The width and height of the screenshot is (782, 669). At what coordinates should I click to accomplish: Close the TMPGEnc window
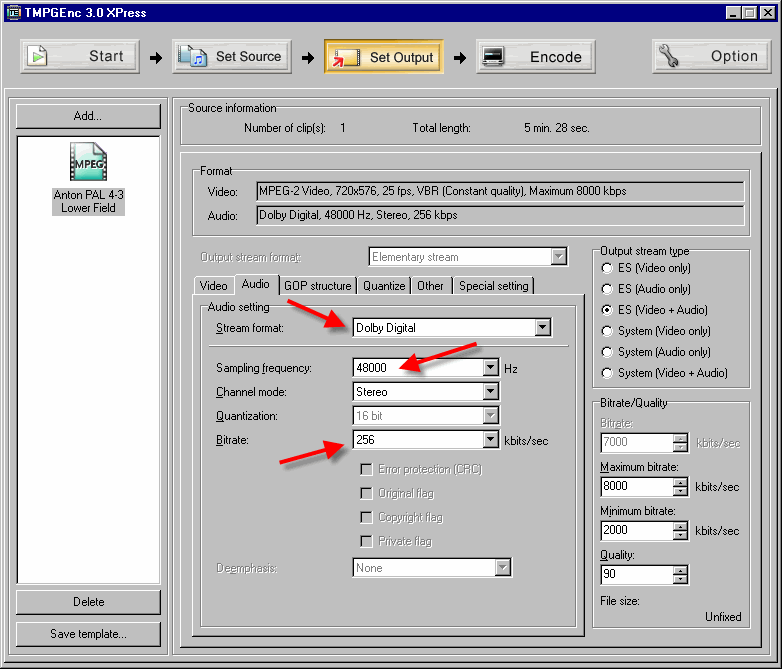768,12
